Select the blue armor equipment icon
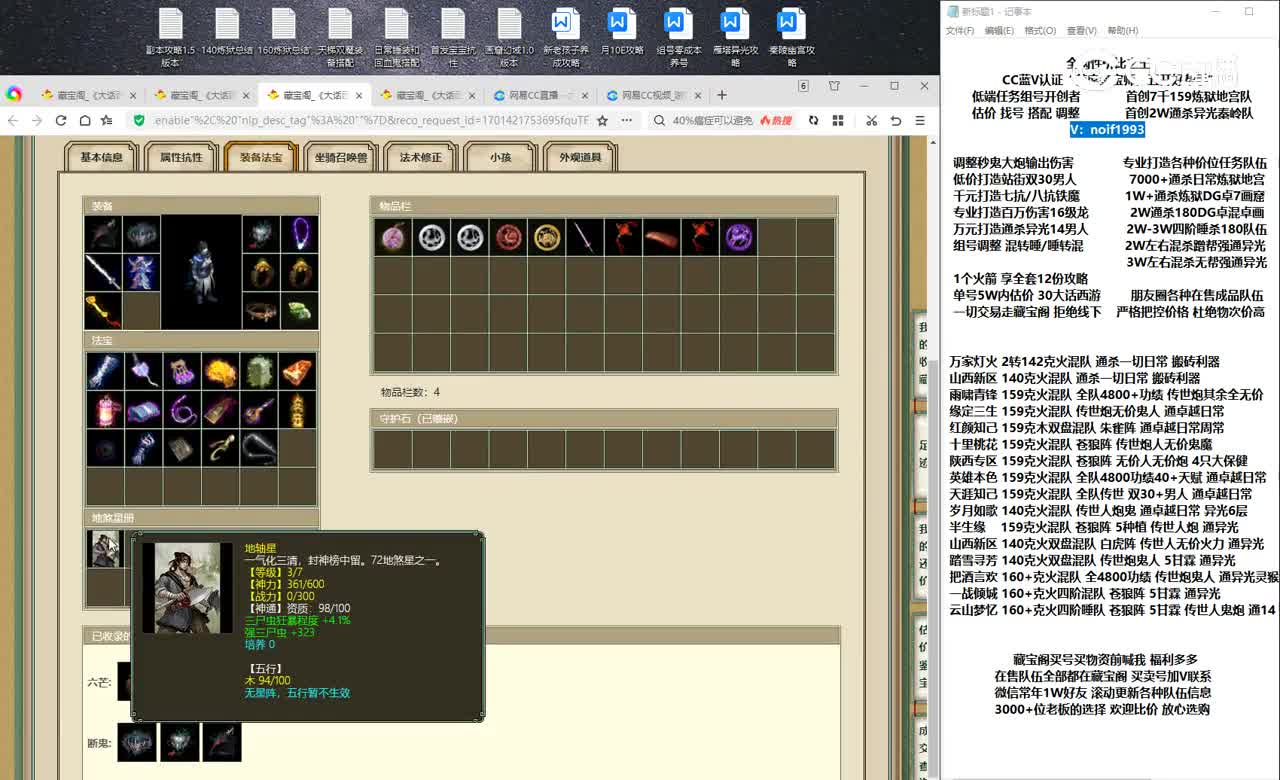The image size is (1280, 780). point(141,272)
